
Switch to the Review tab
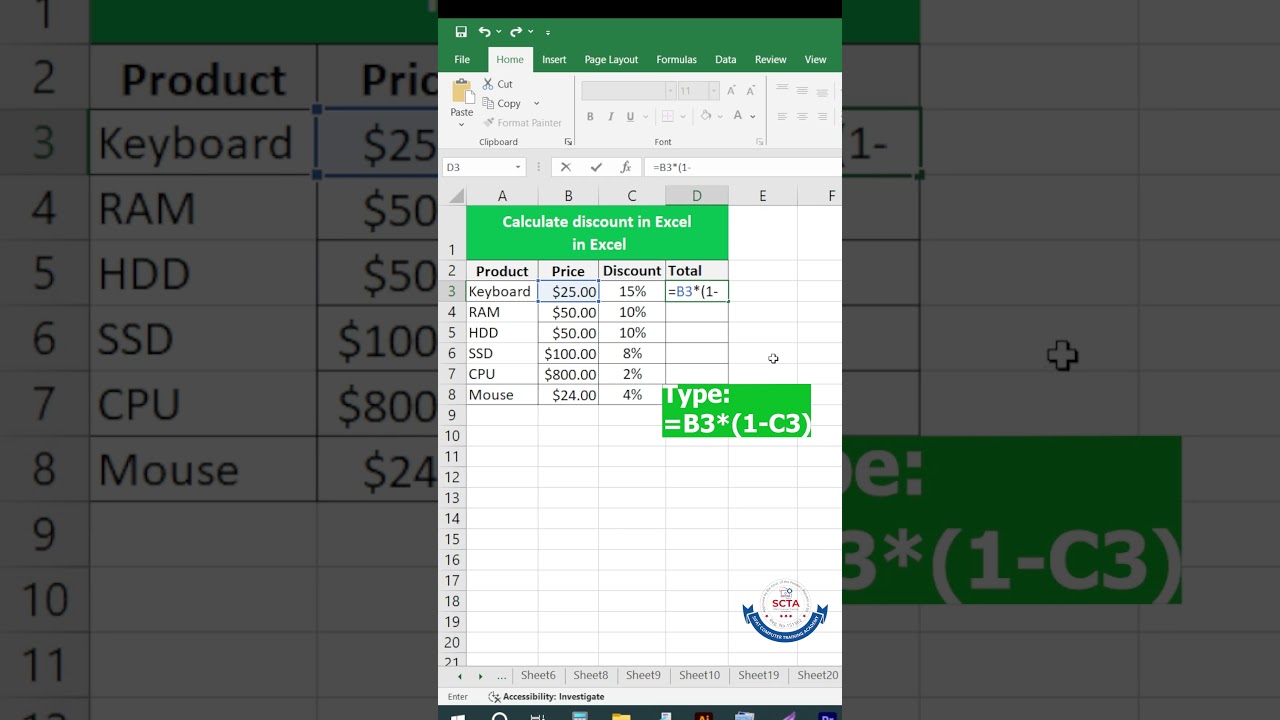tap(770, 59)
